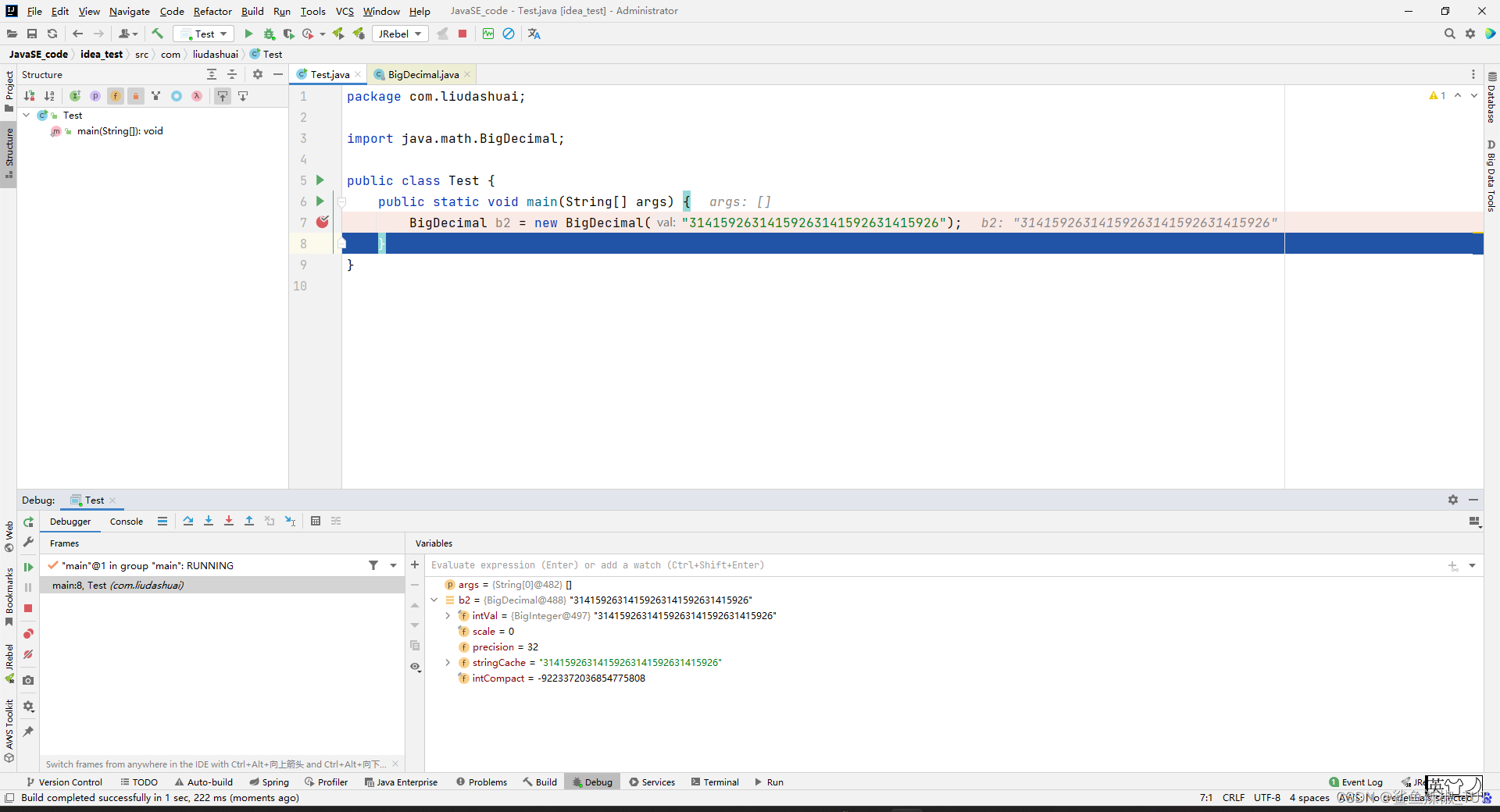Open Event Log in status bar
This screenshot has width=1500, height=812.
pos(1355,782)
